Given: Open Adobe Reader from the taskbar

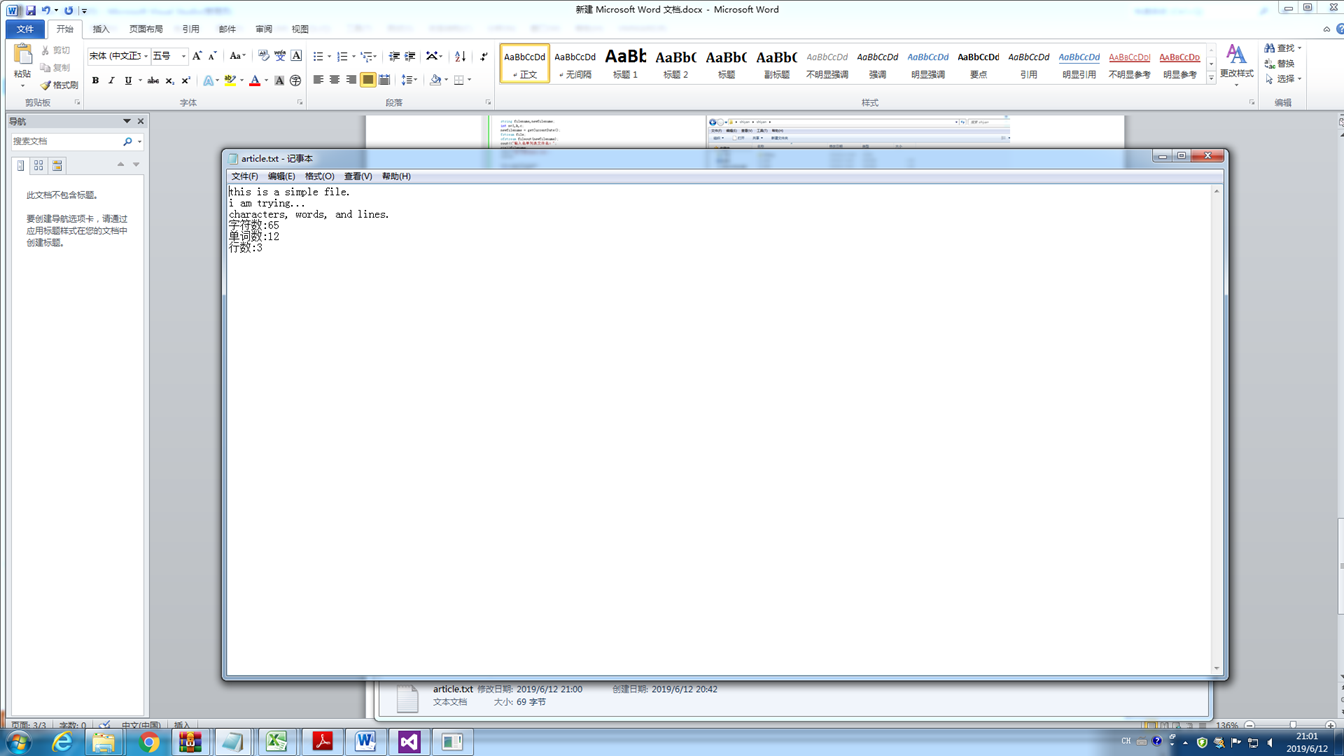Looking at the screenshot, I should point(322,742).
